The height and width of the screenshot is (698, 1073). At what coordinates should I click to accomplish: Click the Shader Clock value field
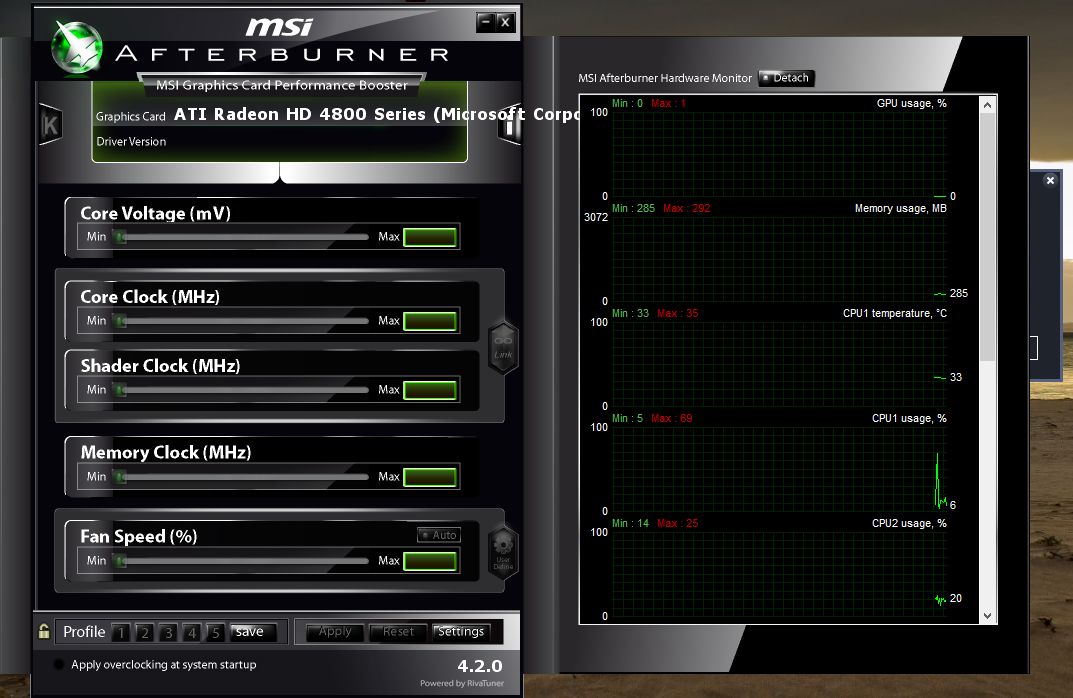click(x=430, y=390)
